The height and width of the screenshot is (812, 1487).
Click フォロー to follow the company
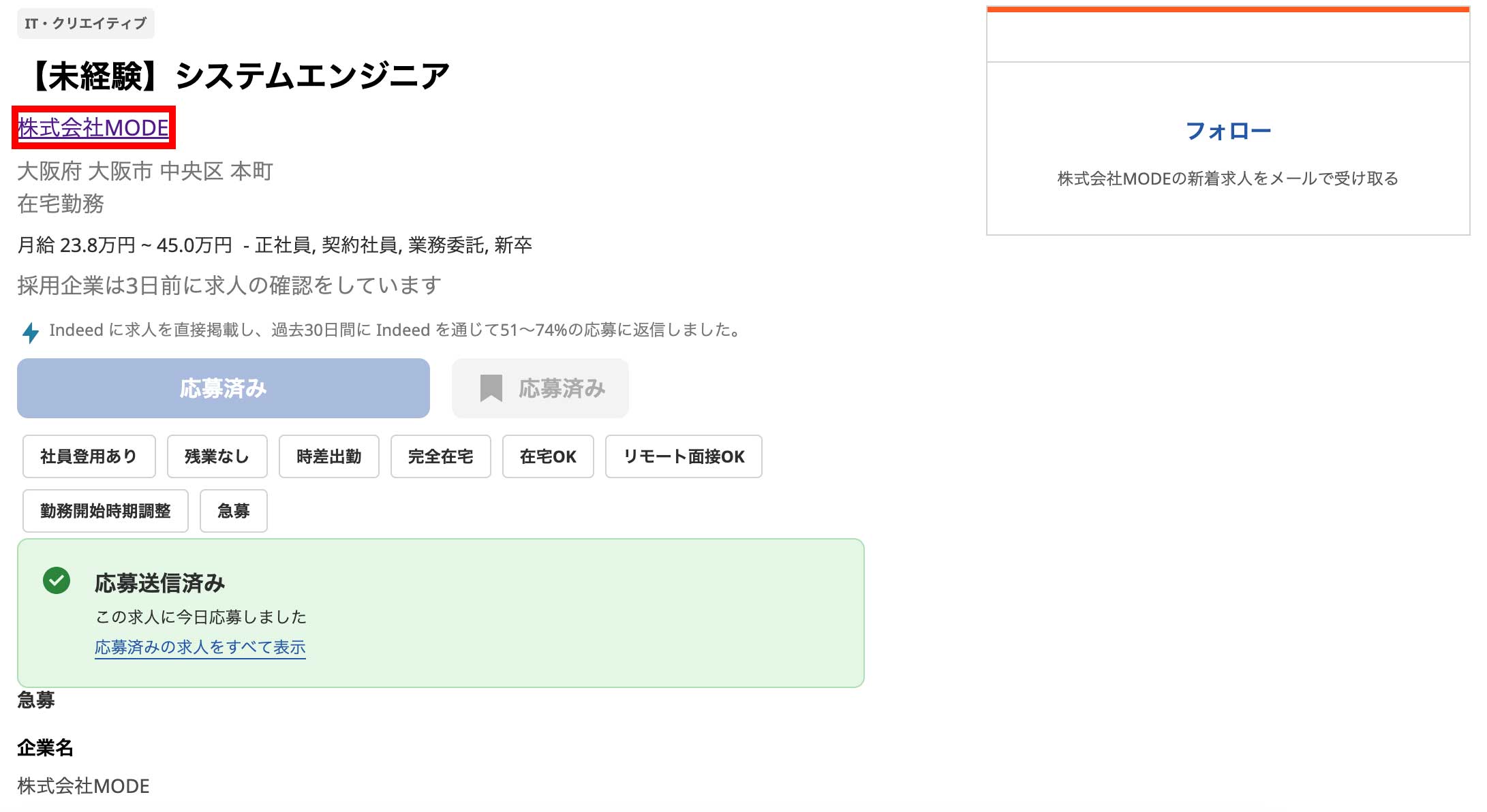(x=1228, y=131)
